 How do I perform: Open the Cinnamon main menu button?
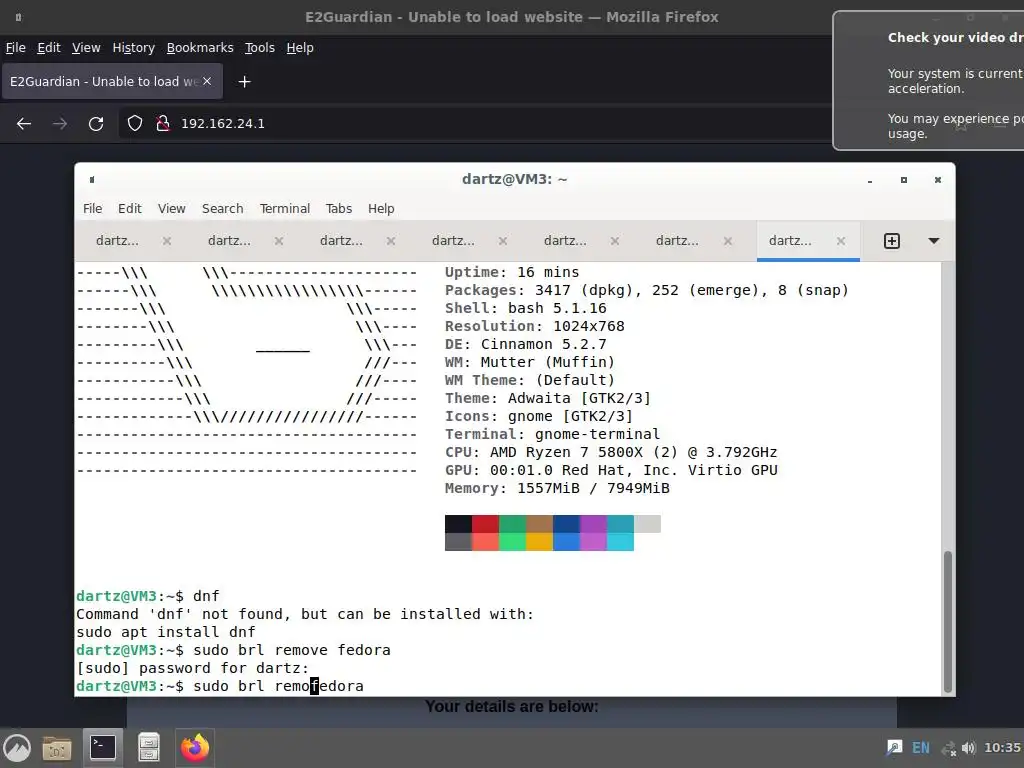click(17, 748)
